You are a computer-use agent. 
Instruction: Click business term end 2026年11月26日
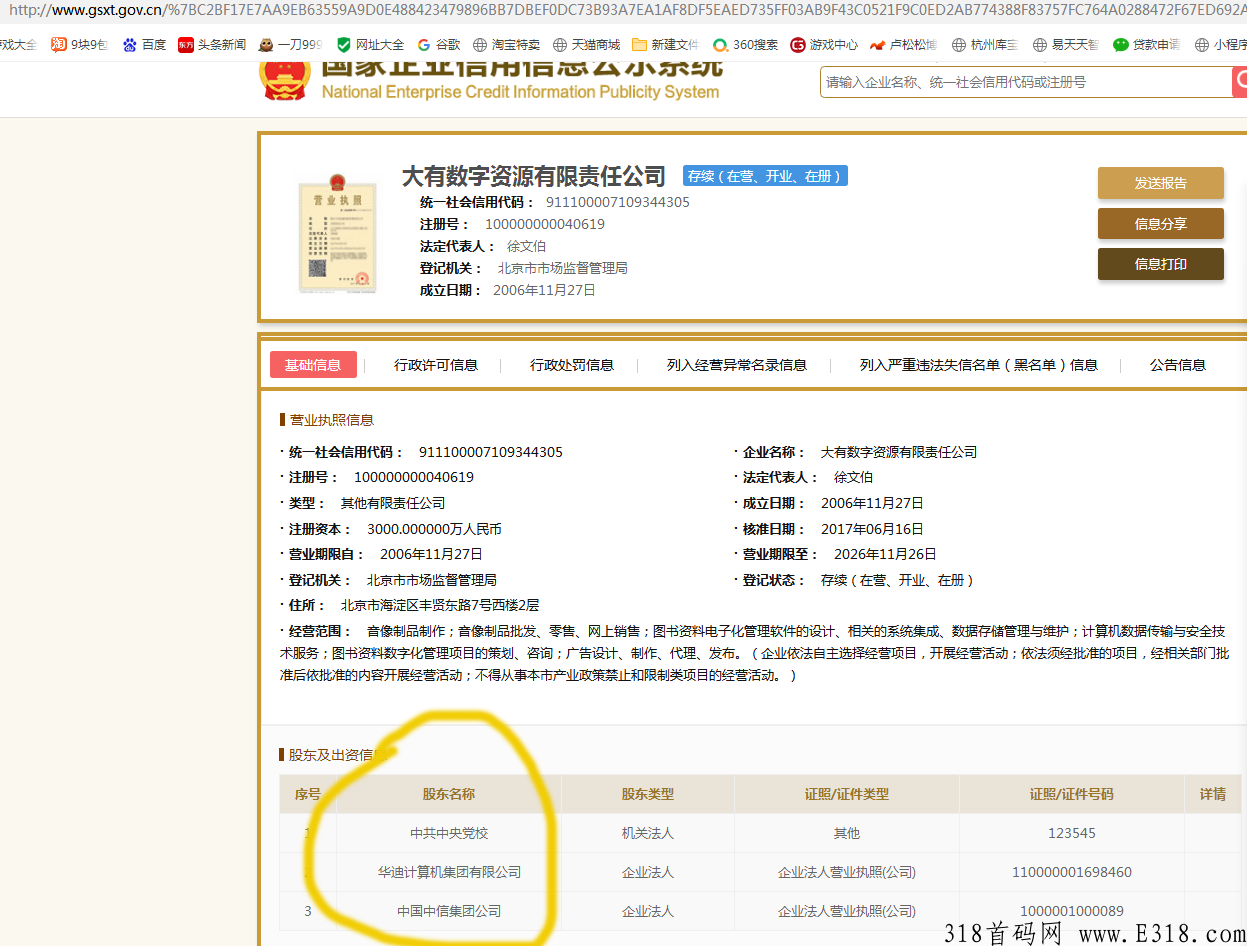(885, 554)
